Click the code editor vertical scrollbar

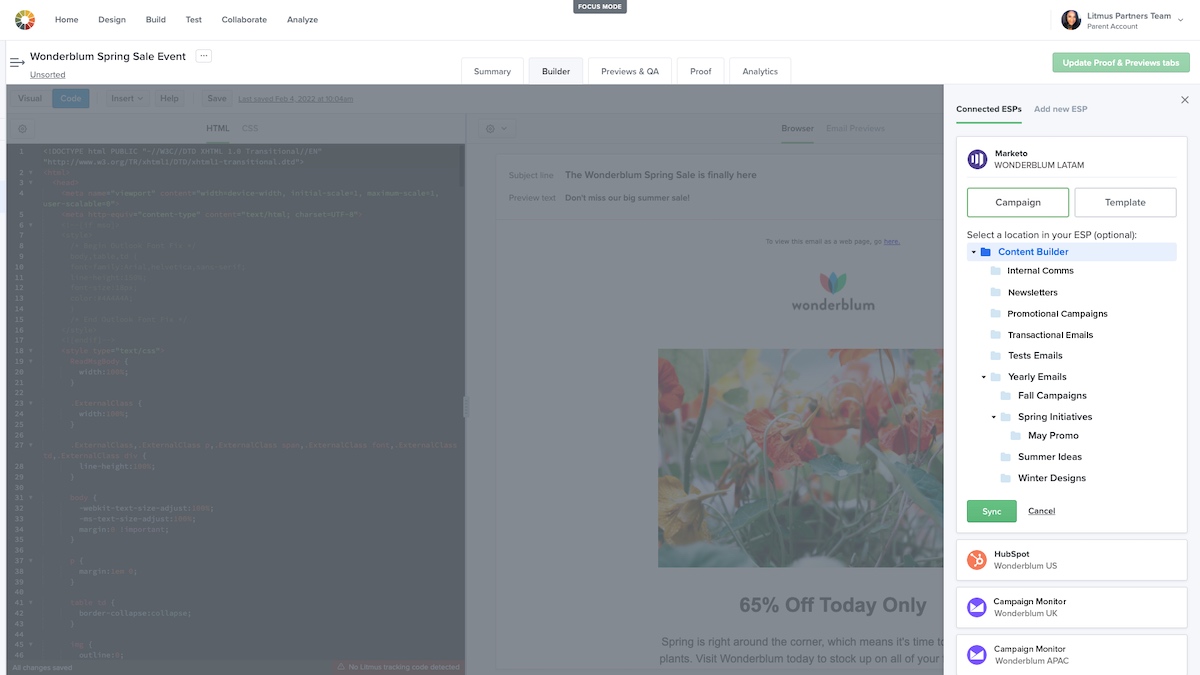462,165
